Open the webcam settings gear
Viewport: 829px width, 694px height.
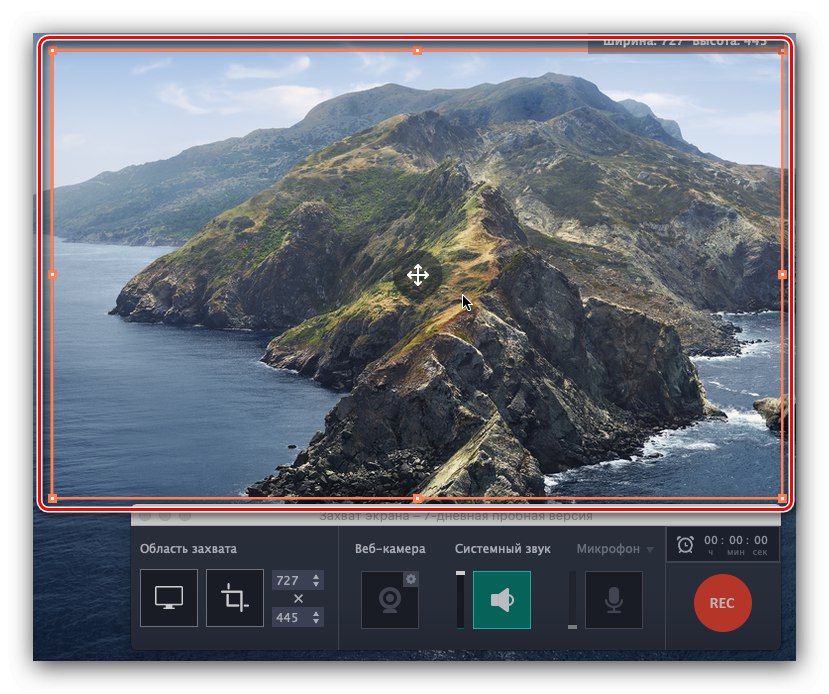click(x=411, y=578)
